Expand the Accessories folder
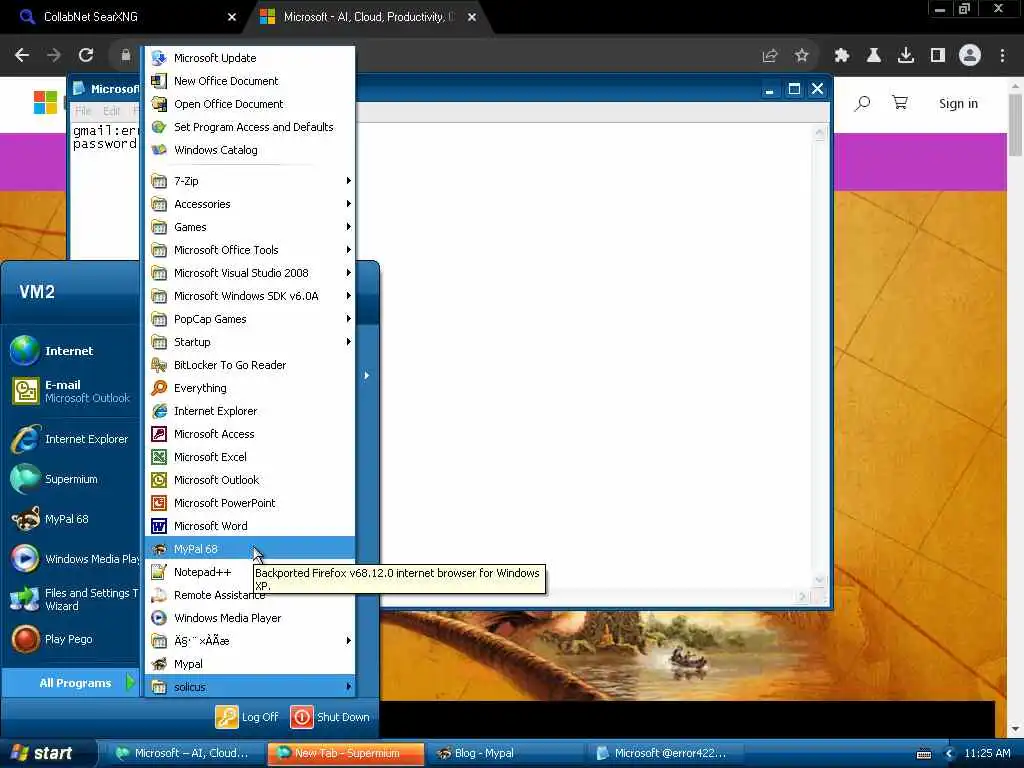The image size is (1024, 768). (x=249, y=204)
